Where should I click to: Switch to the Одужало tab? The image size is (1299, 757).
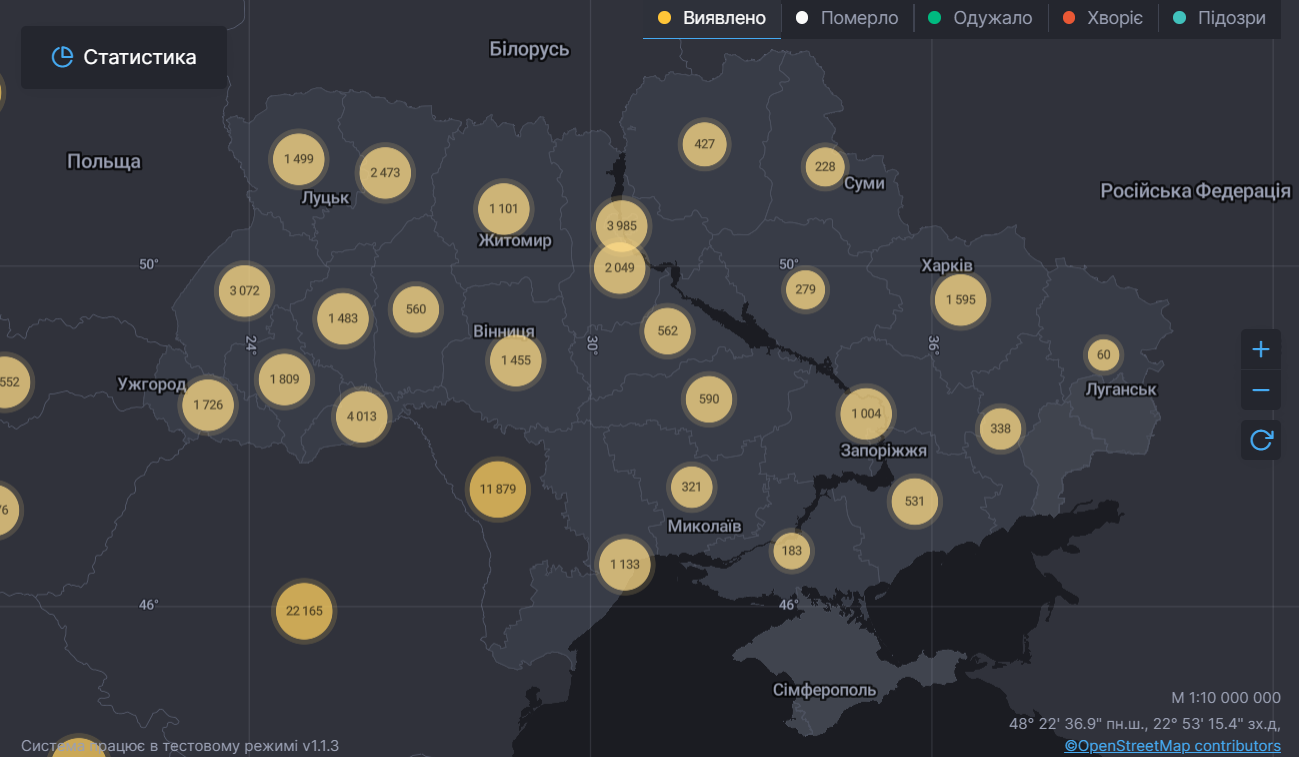tap(980, 18)
